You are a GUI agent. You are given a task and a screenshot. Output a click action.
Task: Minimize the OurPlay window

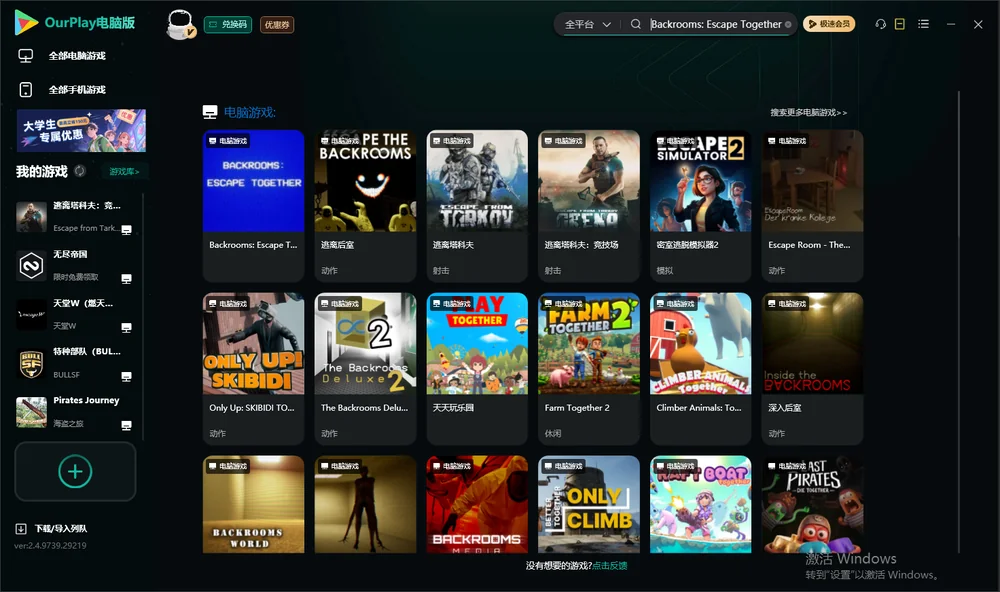click(x=950, y=24)
